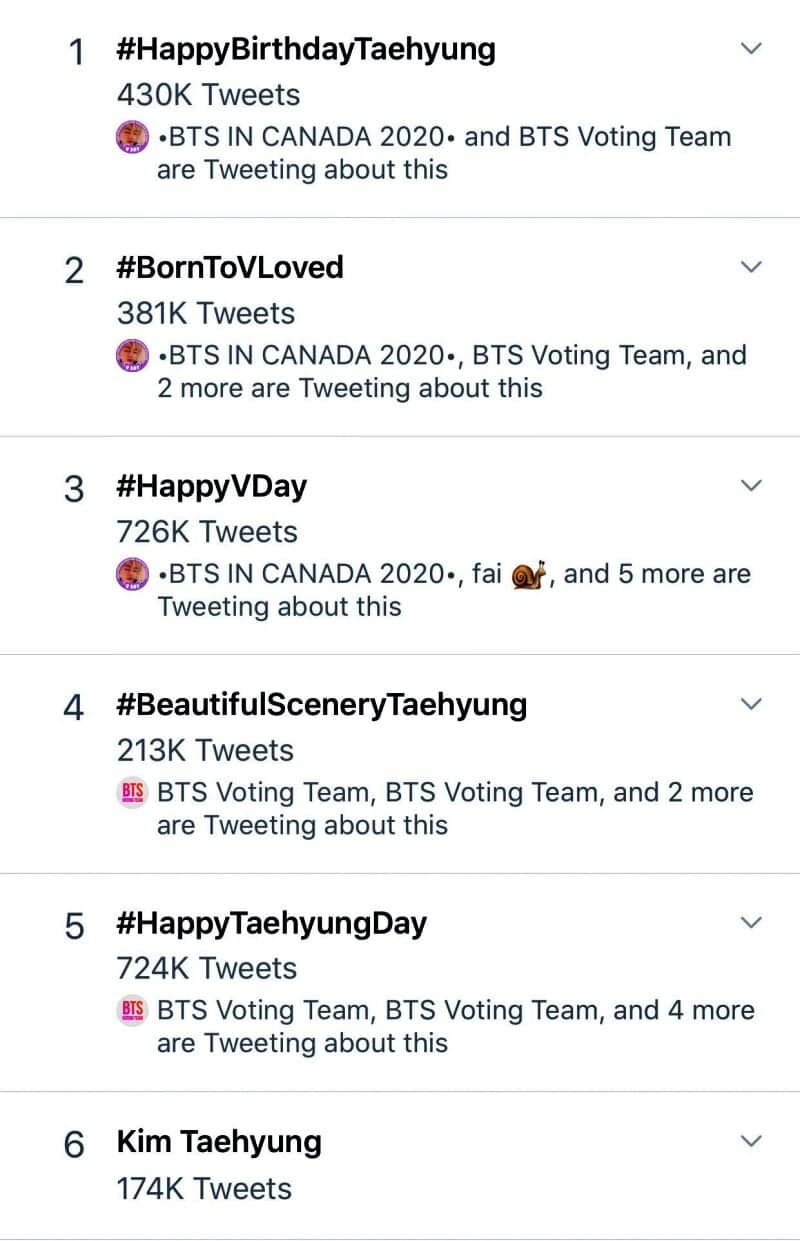
Task: Tap the #HappyVDay hashtag
Action: point(212,487)
